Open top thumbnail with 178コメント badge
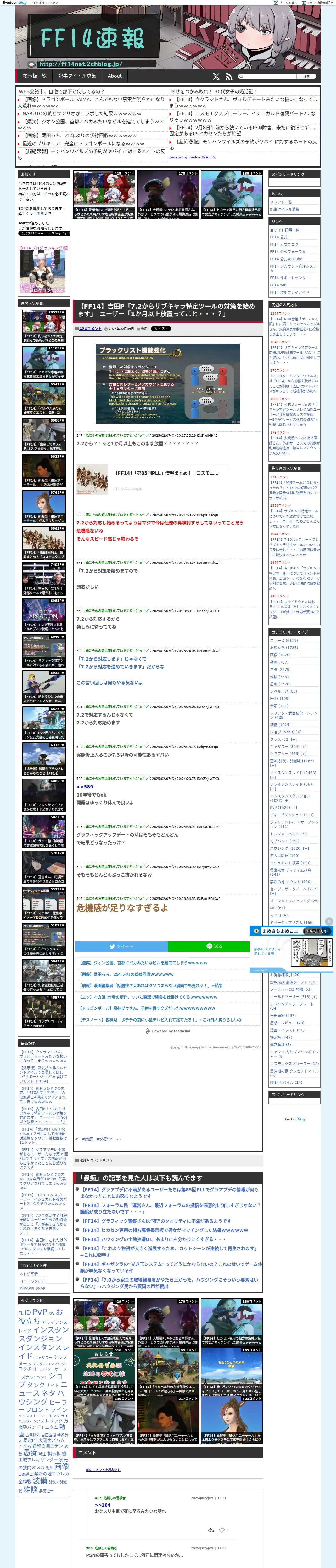The width and height of the screenshot is (336, 1568). 168,194
